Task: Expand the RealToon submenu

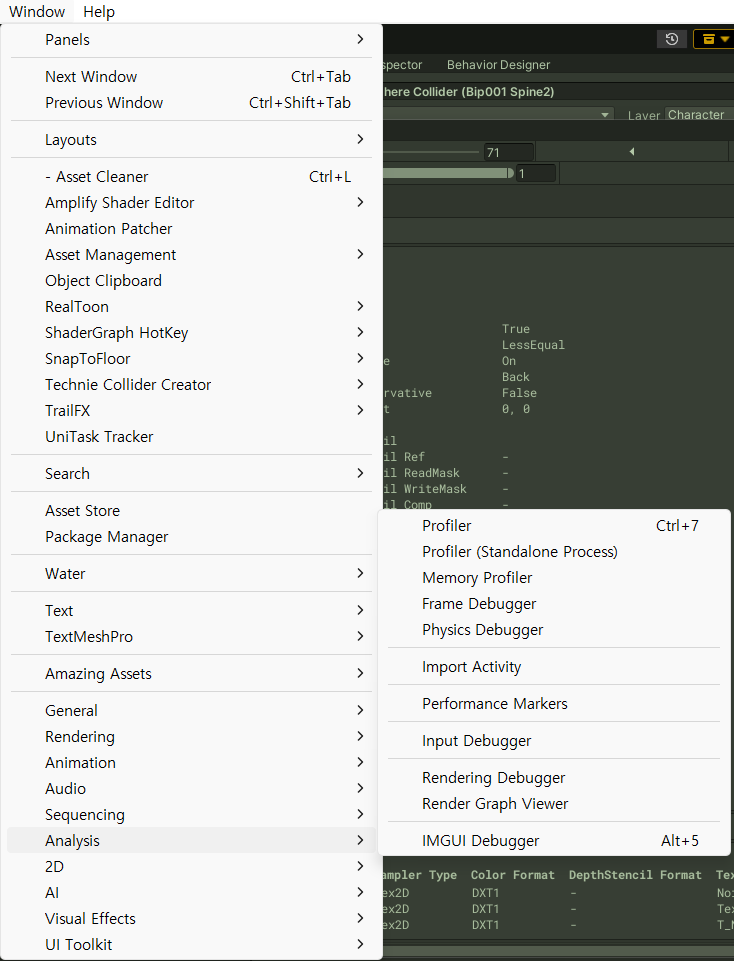Action: click(191, 306)
